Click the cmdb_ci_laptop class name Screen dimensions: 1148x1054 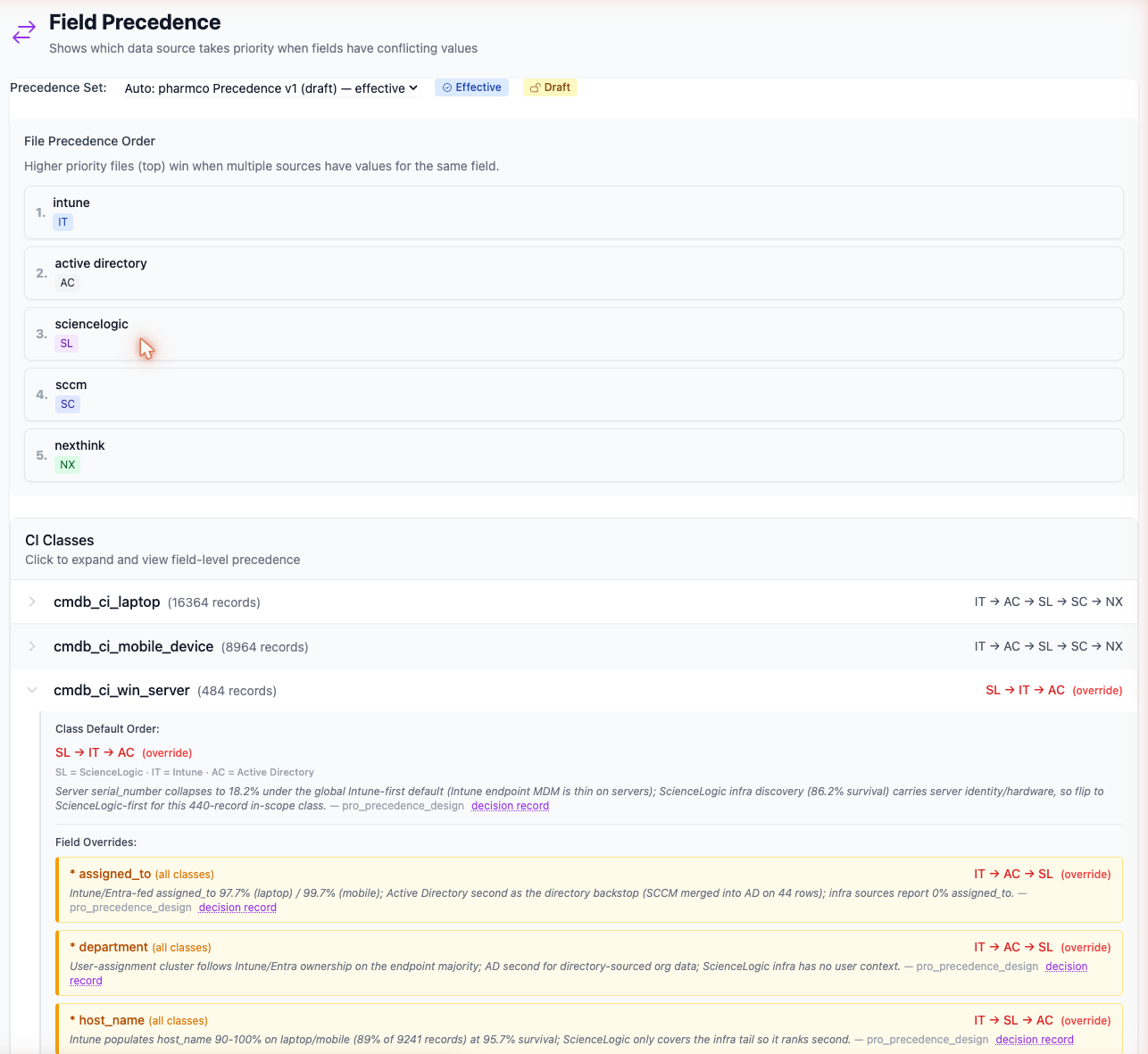coord(106,602)
